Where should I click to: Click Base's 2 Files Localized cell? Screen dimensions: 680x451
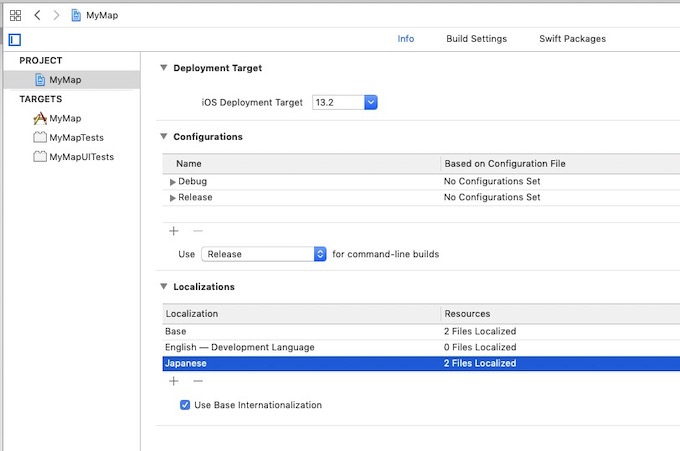(x=480, y=331)
